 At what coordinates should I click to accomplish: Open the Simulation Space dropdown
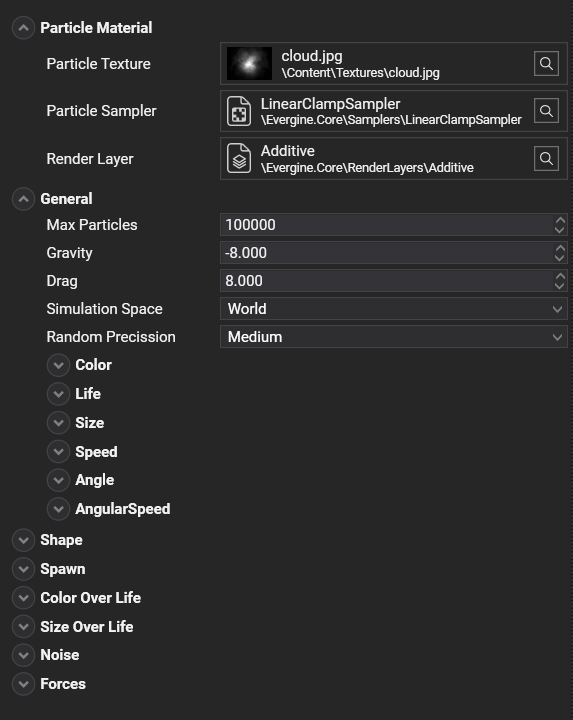tap(394, 309)
